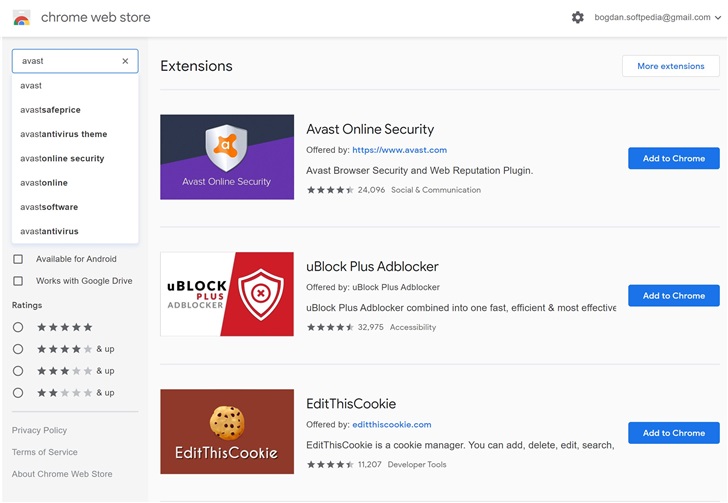Open uBlock Plus Adblocker logo thumbnail
The image size is (728, 503).
click(x=227, y=294)
